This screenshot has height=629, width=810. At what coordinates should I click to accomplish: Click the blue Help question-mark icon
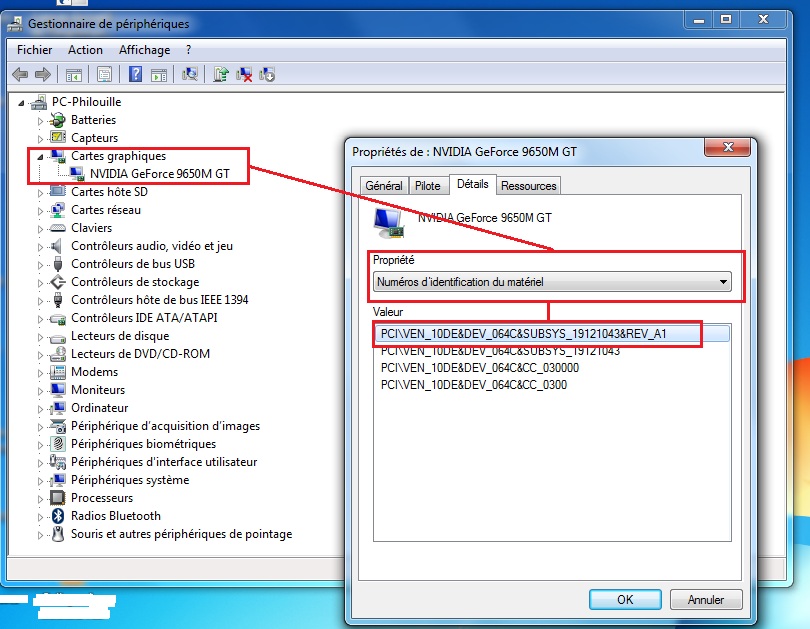[135, 74]
